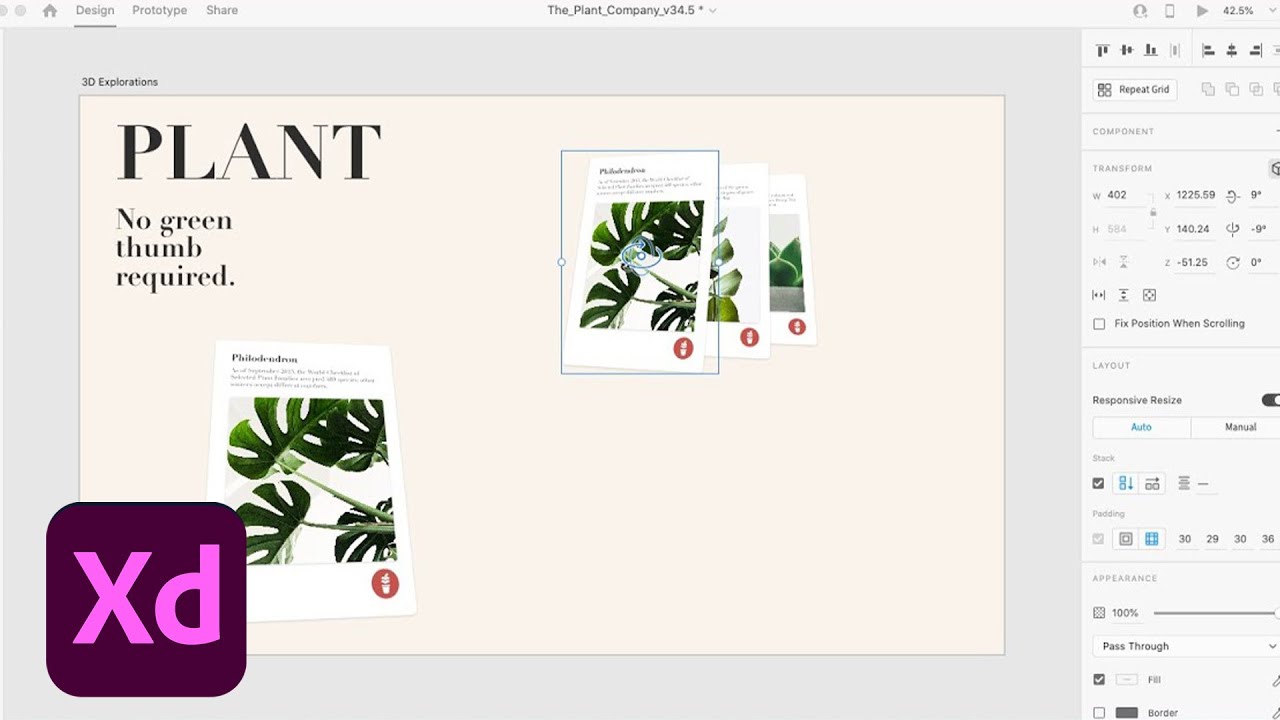
Task: Set stack direction to vertical
Action: [x=1126, y=483]
